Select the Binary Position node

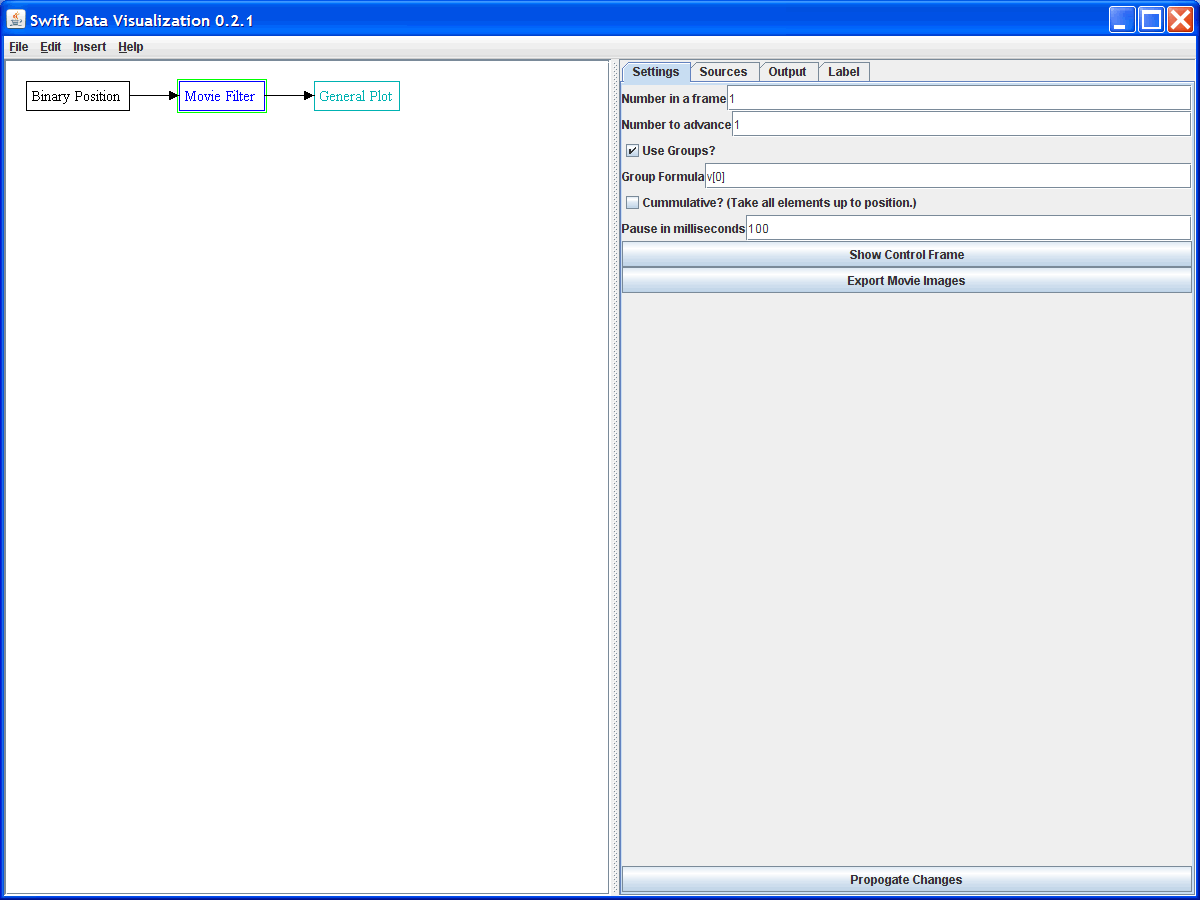point(78,96)
